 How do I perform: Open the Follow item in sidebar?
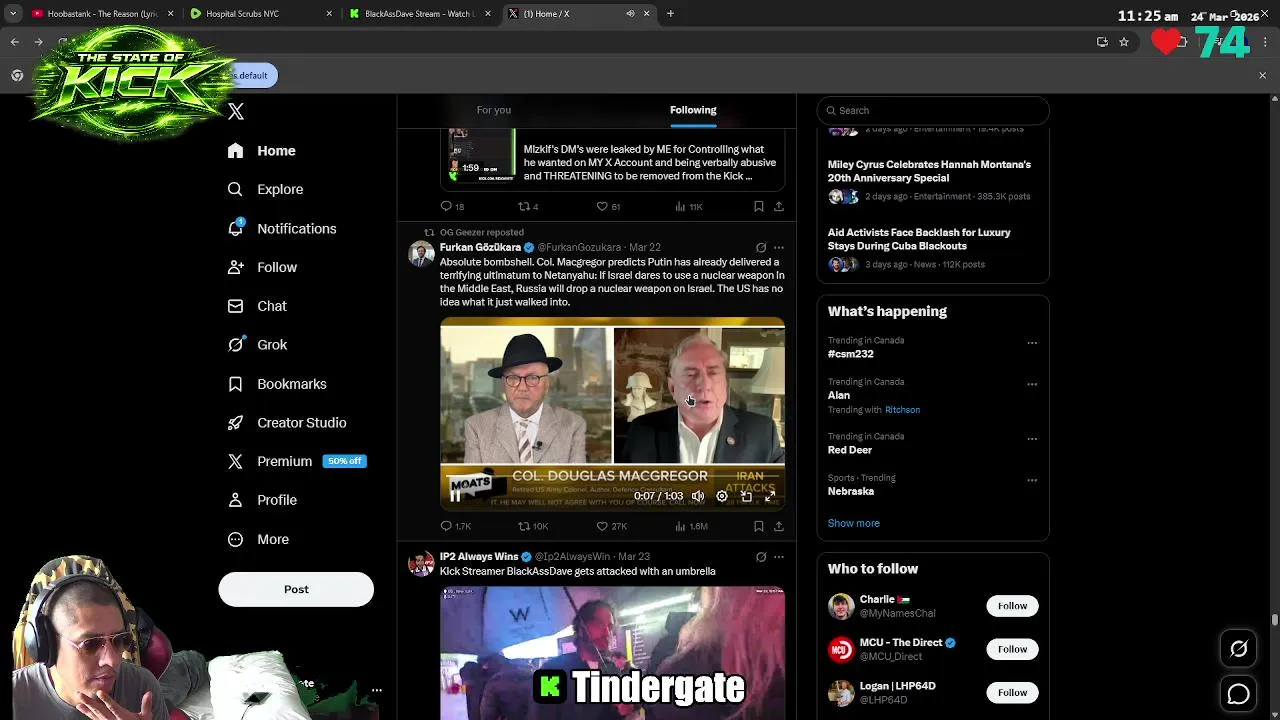[262, 267]
